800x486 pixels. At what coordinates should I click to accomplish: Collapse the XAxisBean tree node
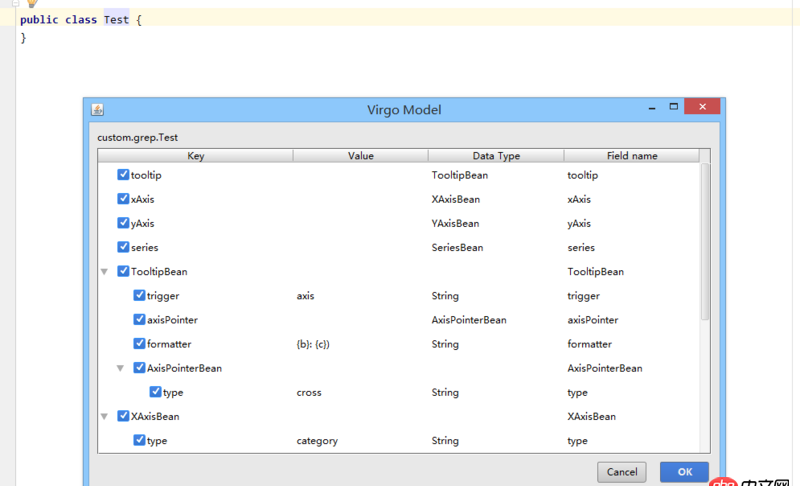pos(104,416)
